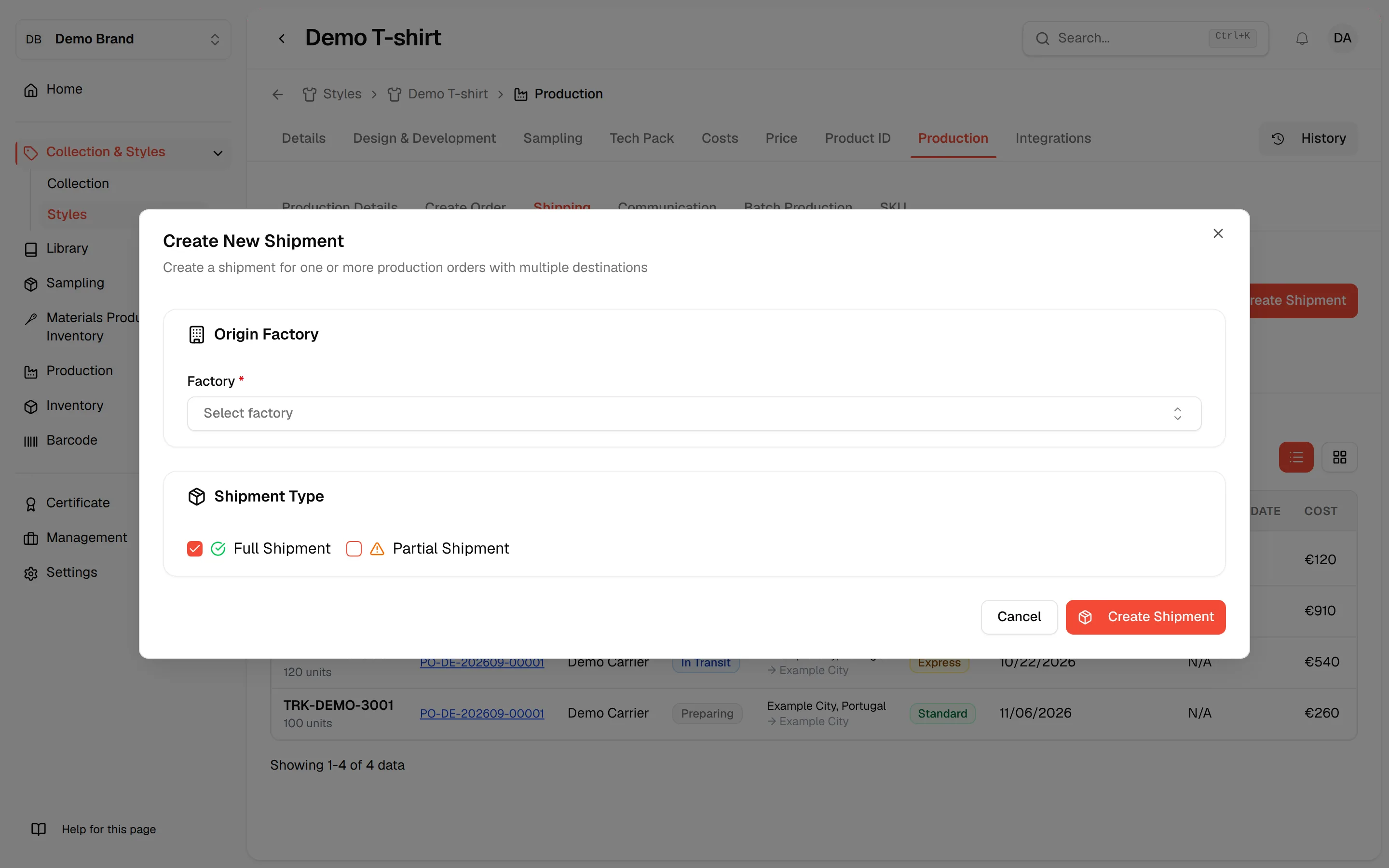Open Settings gear in the sidebar

click(31, 573)
